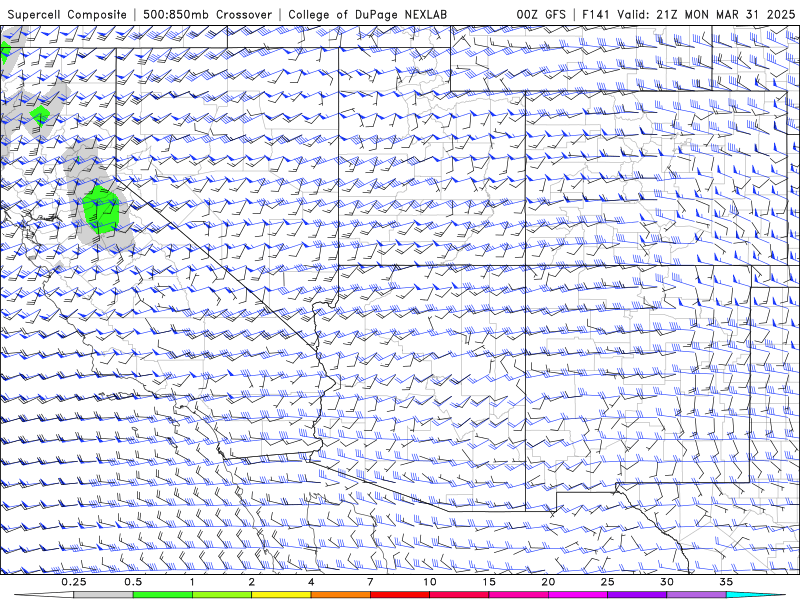
Task: Click the "College of DuPage NEXLAB" credit
Action: pyautogui.click(x=367, y=14)
